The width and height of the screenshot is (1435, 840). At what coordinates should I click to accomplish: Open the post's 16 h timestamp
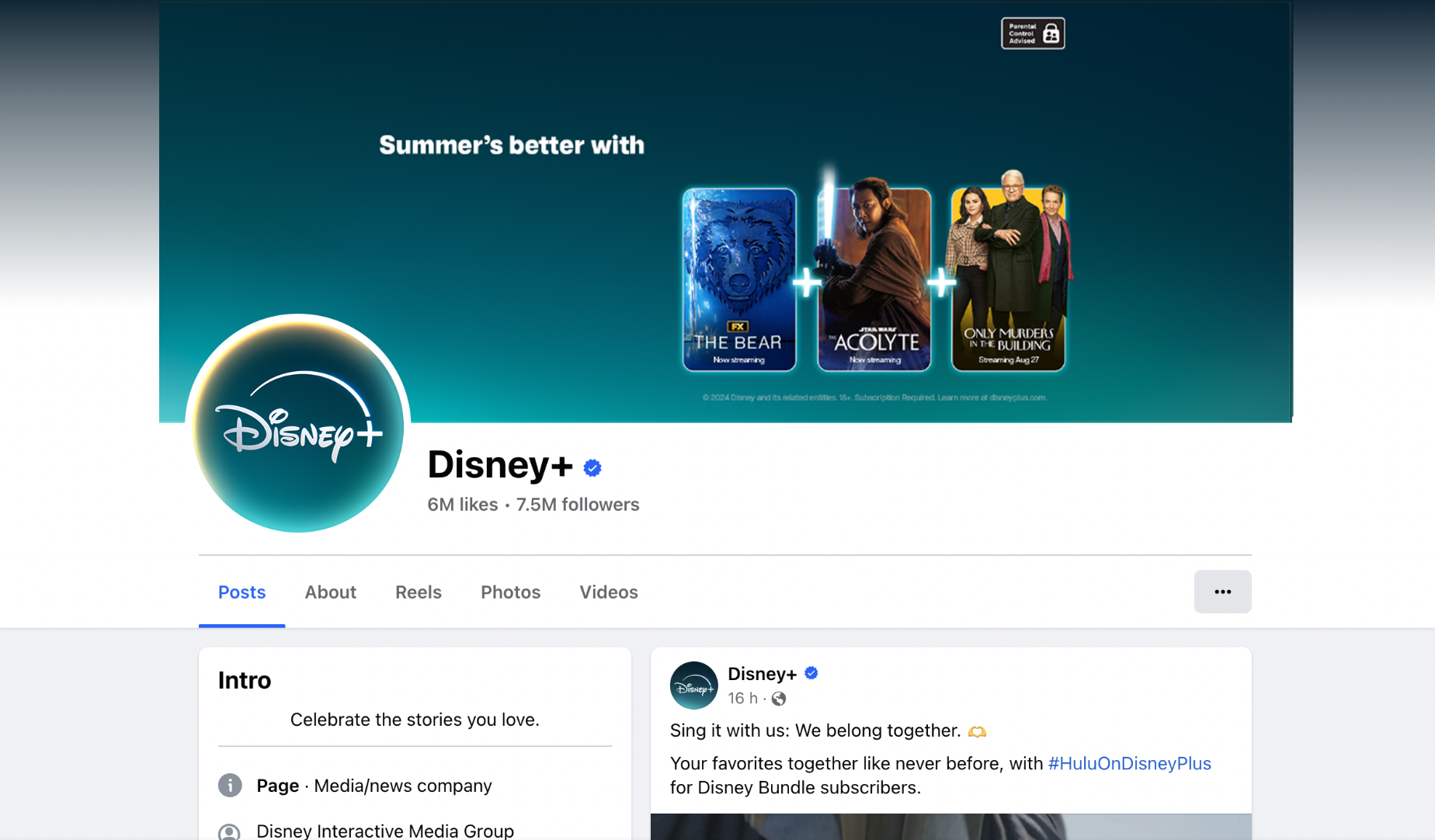coord(742,699)
